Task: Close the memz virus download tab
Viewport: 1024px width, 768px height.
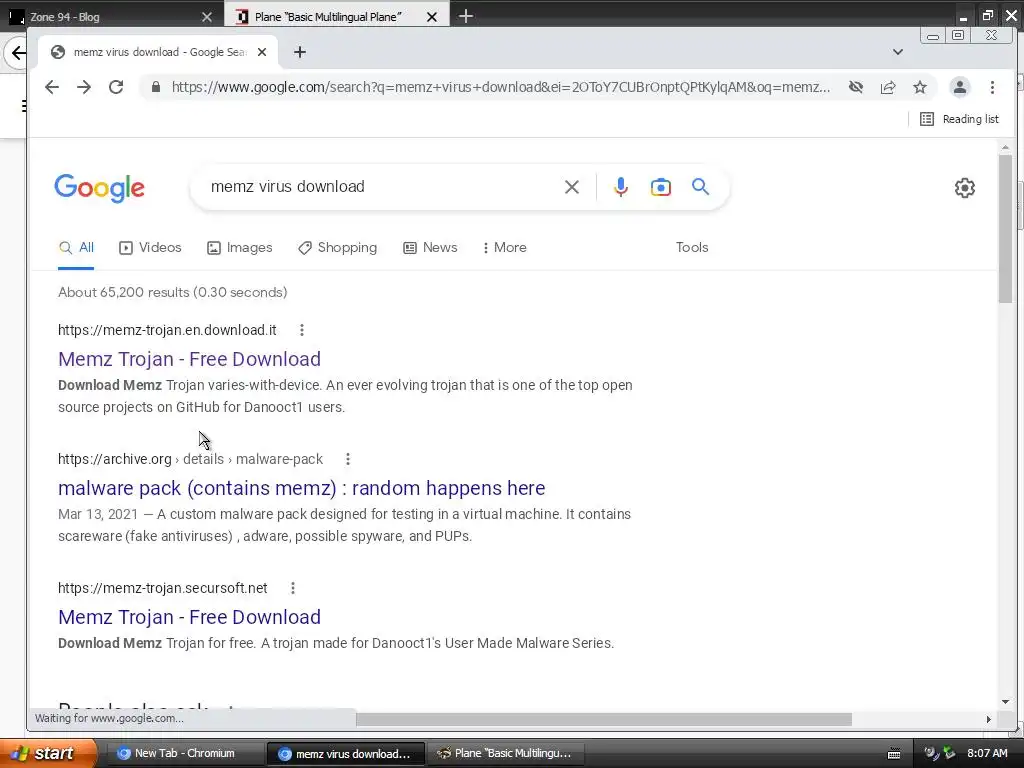Action: (262, 52)
